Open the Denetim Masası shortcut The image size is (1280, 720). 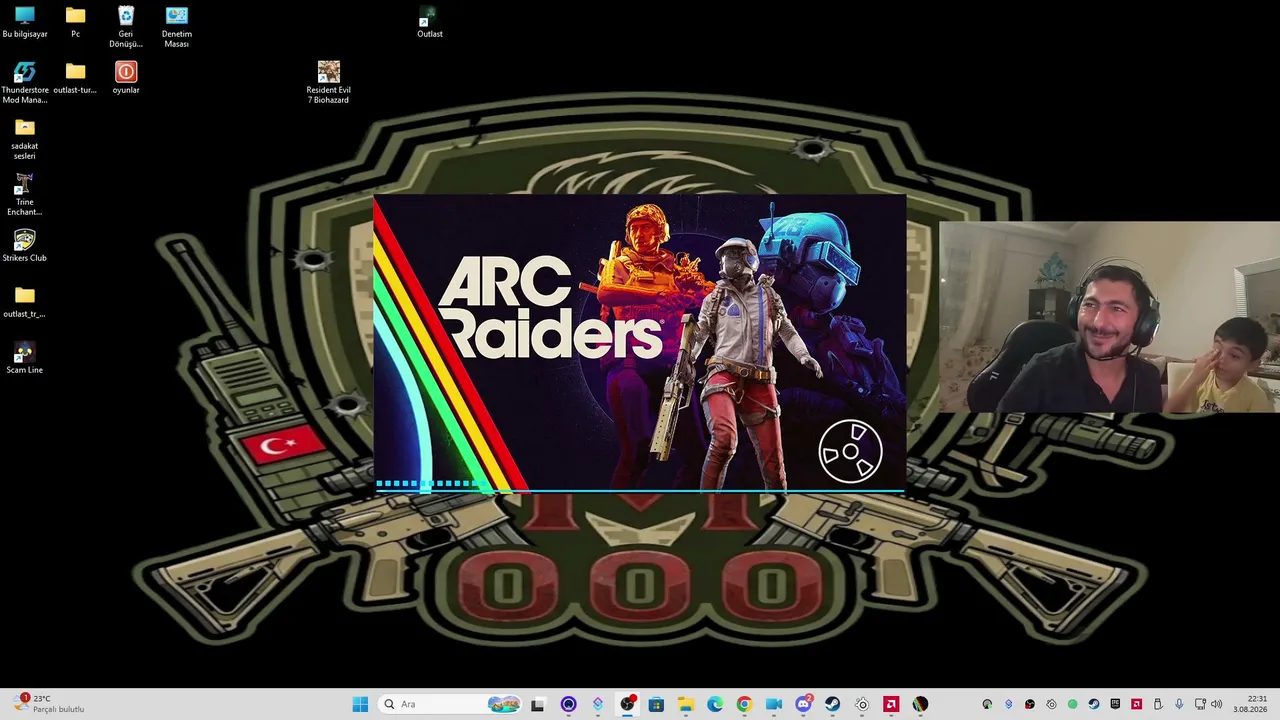click(177, 27)
